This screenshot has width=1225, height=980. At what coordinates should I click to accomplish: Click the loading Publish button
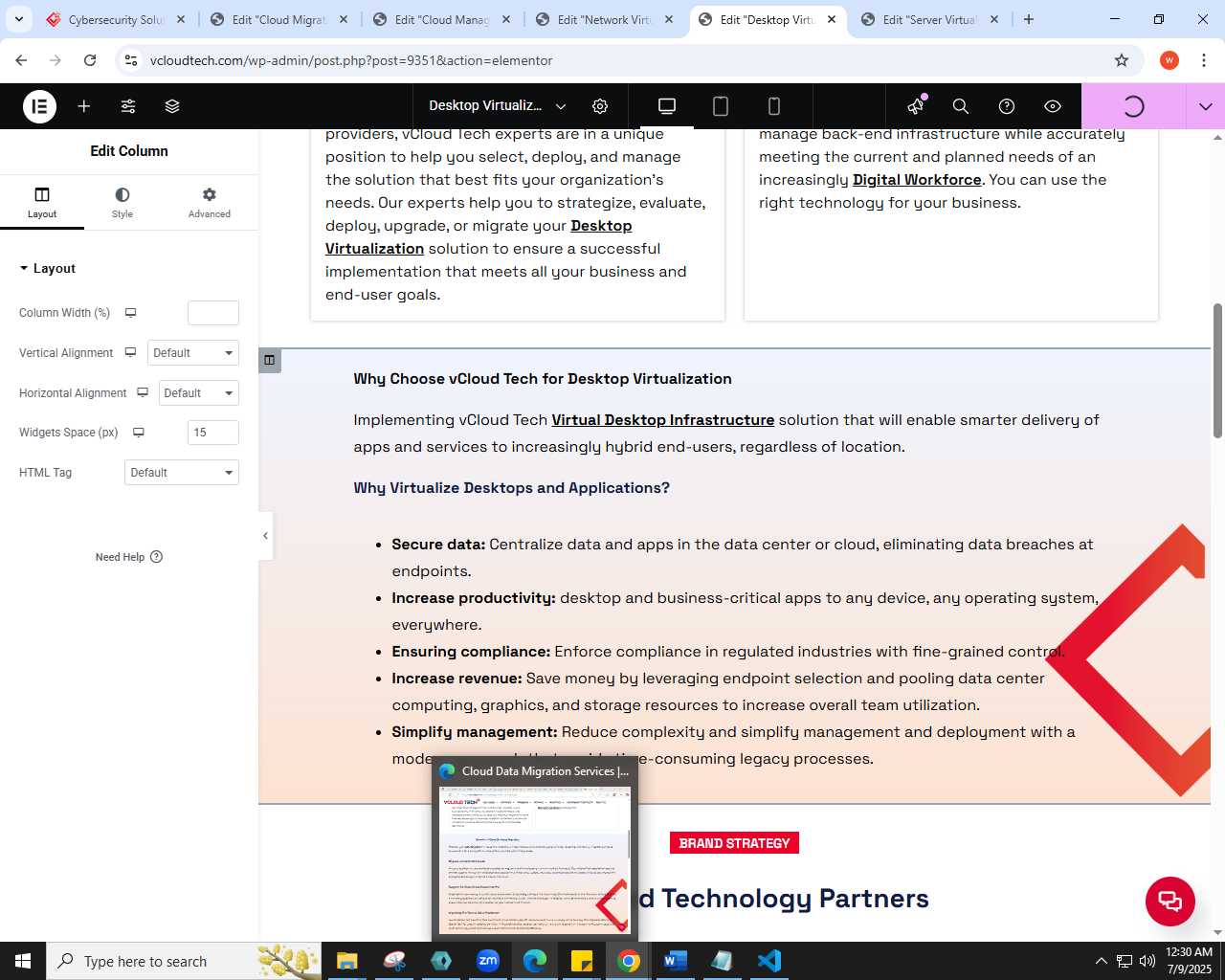[x=1133, y=106]
